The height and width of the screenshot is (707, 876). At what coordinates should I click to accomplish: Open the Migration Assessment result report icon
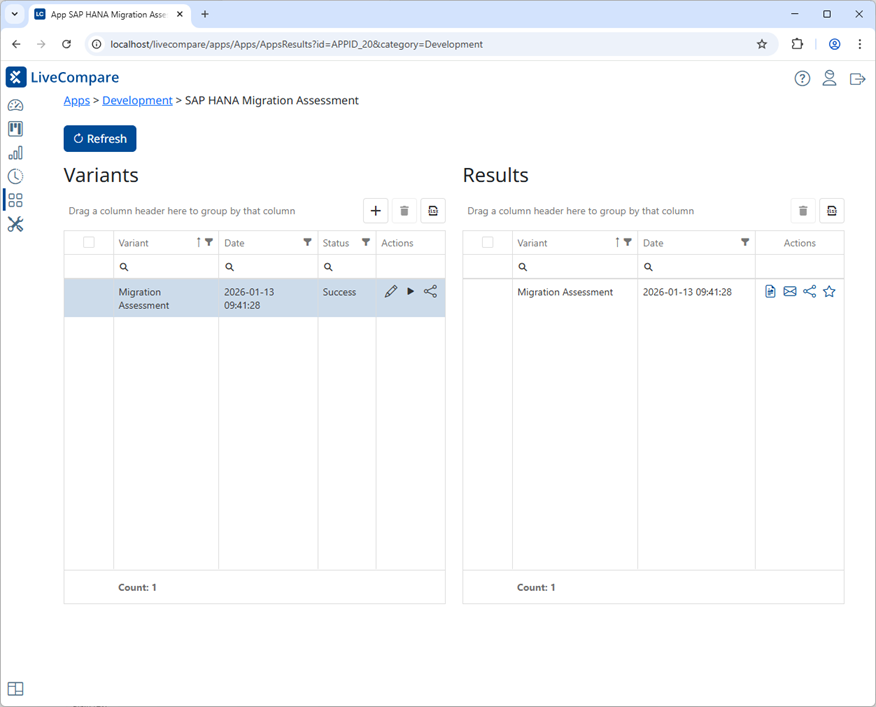(770, 291)
